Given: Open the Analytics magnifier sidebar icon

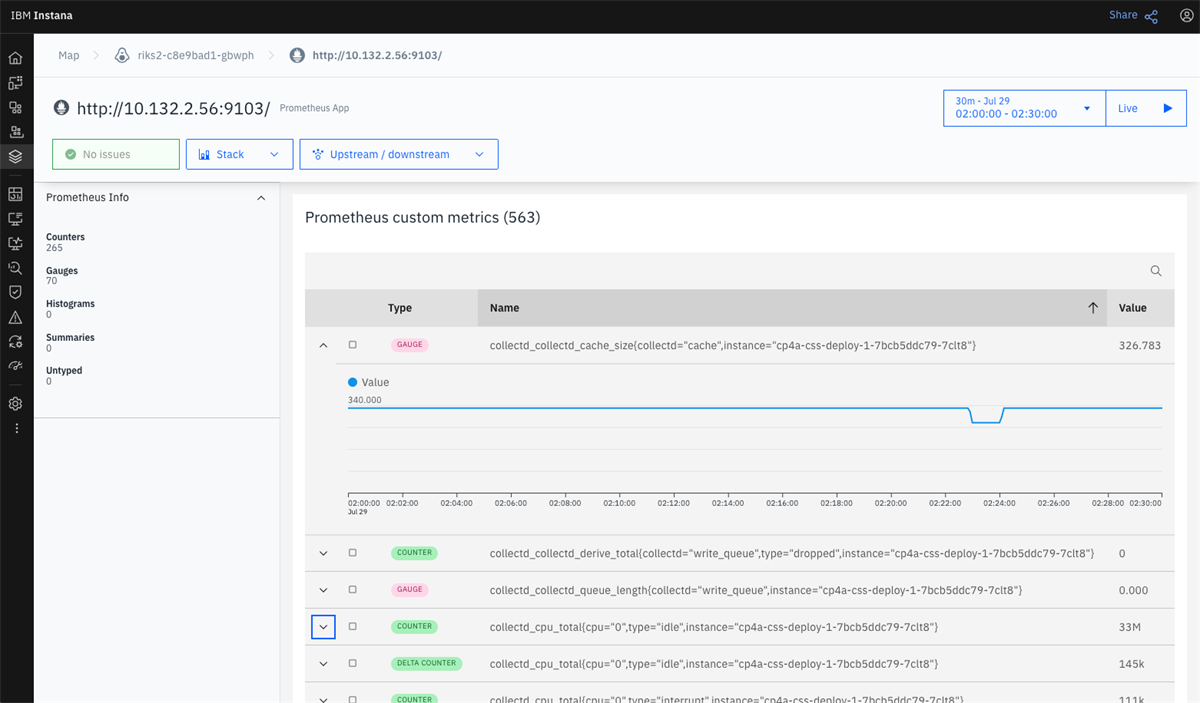Looking at the screenshot, I should pos(15,268).
